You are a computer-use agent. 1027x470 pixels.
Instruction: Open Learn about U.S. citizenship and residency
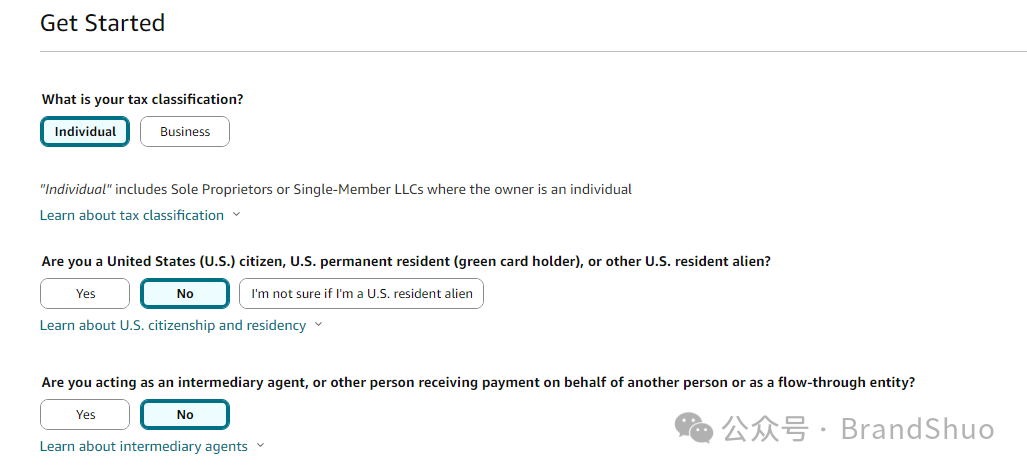(x=173, y=325)
